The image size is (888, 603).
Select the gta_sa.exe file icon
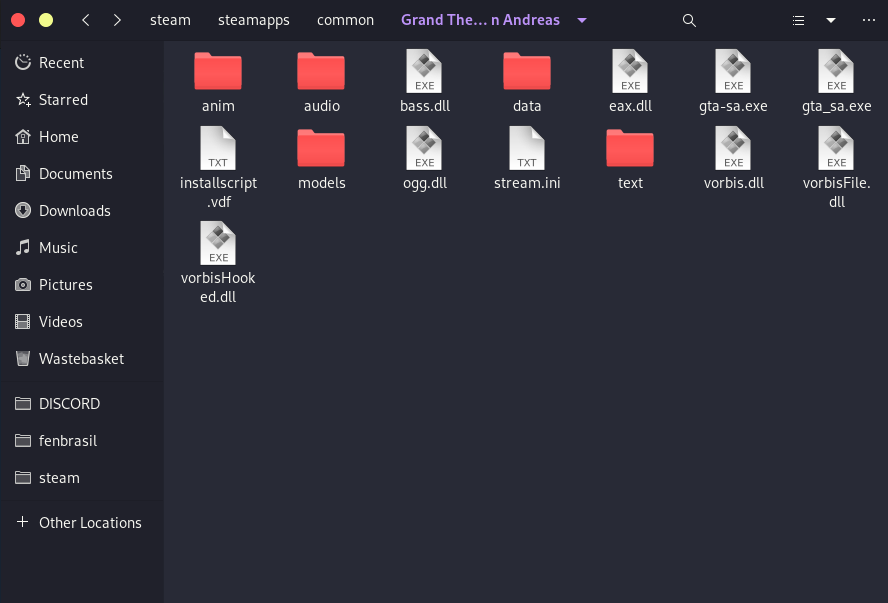pos(836,71)
